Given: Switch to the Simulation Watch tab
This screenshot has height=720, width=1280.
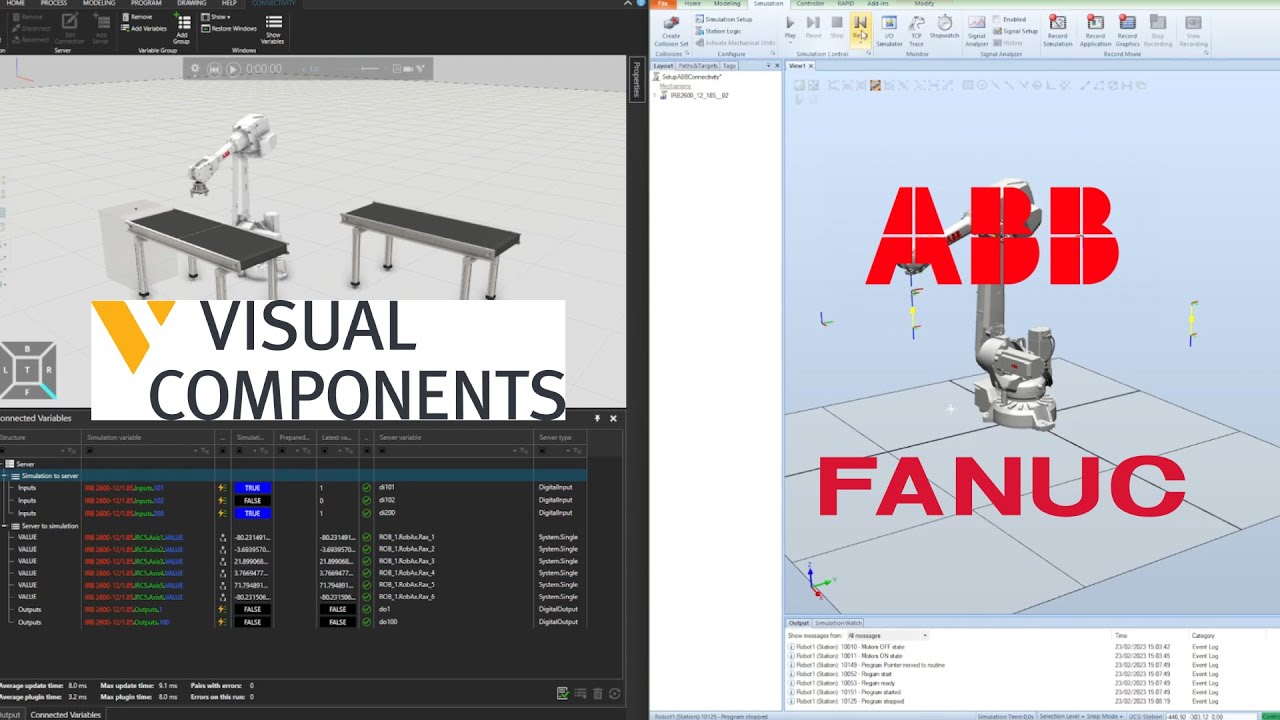Looking at the screenshot, I should [x=838, y=623].
